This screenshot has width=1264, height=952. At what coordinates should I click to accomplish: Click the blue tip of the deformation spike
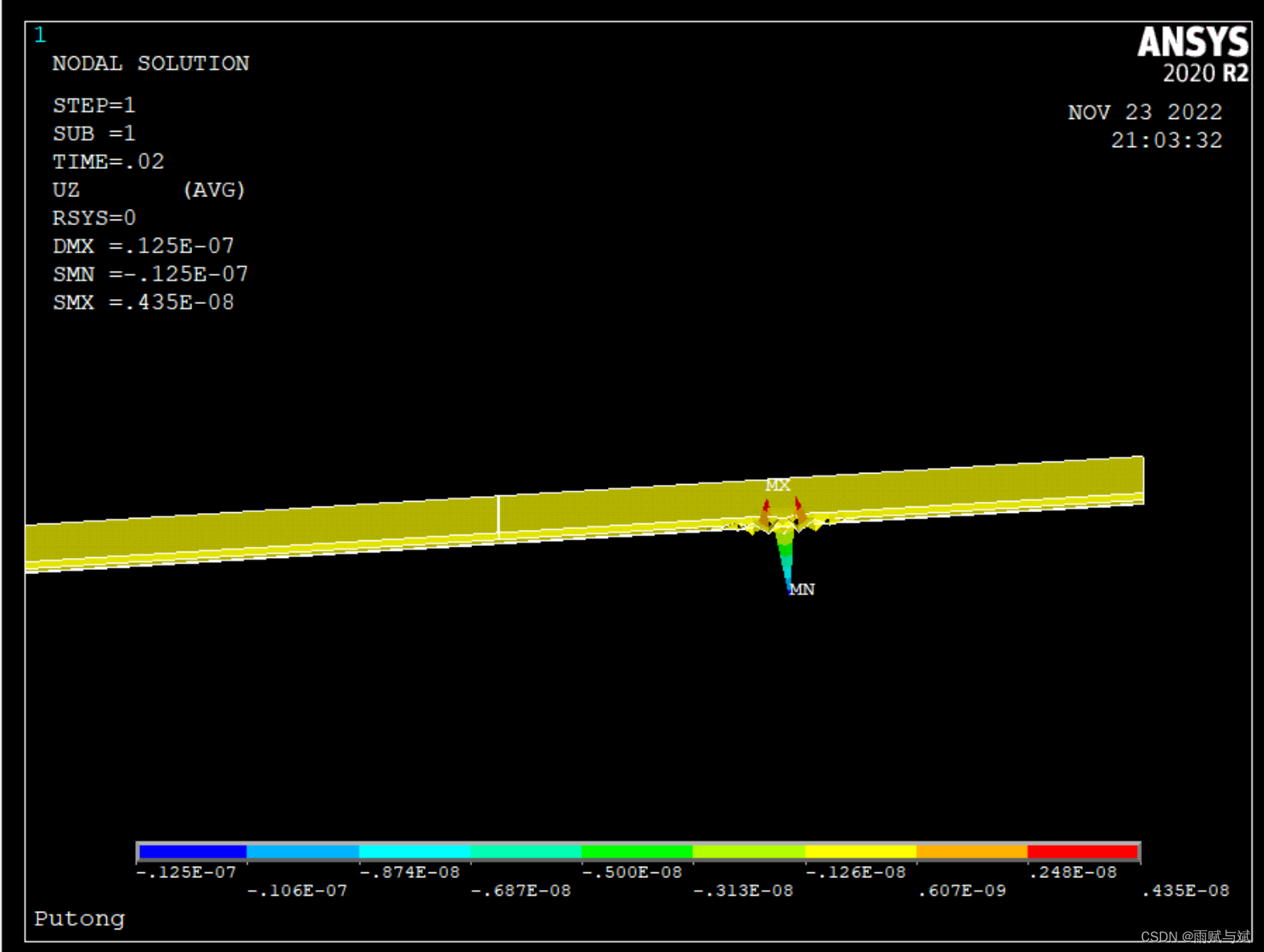click(788, 585)
